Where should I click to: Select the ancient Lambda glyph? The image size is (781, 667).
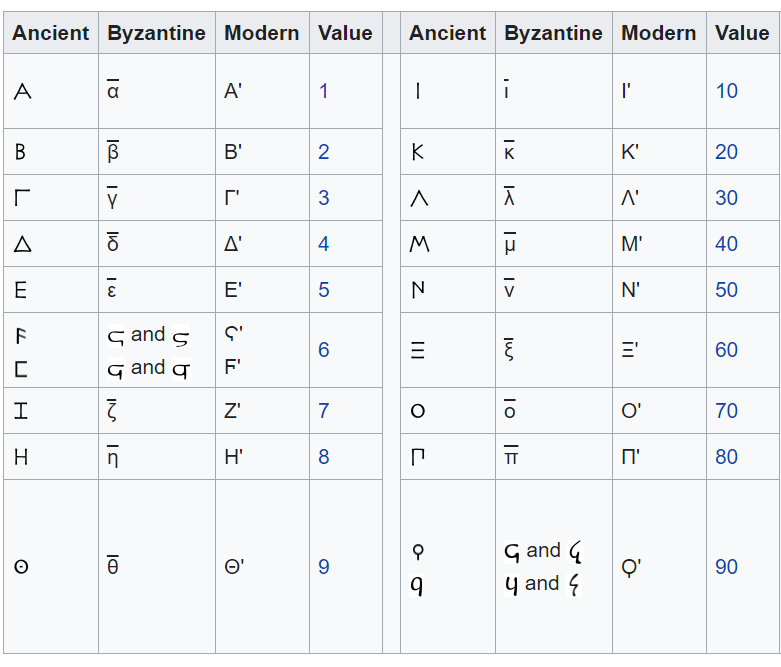(x=419, y=199)
